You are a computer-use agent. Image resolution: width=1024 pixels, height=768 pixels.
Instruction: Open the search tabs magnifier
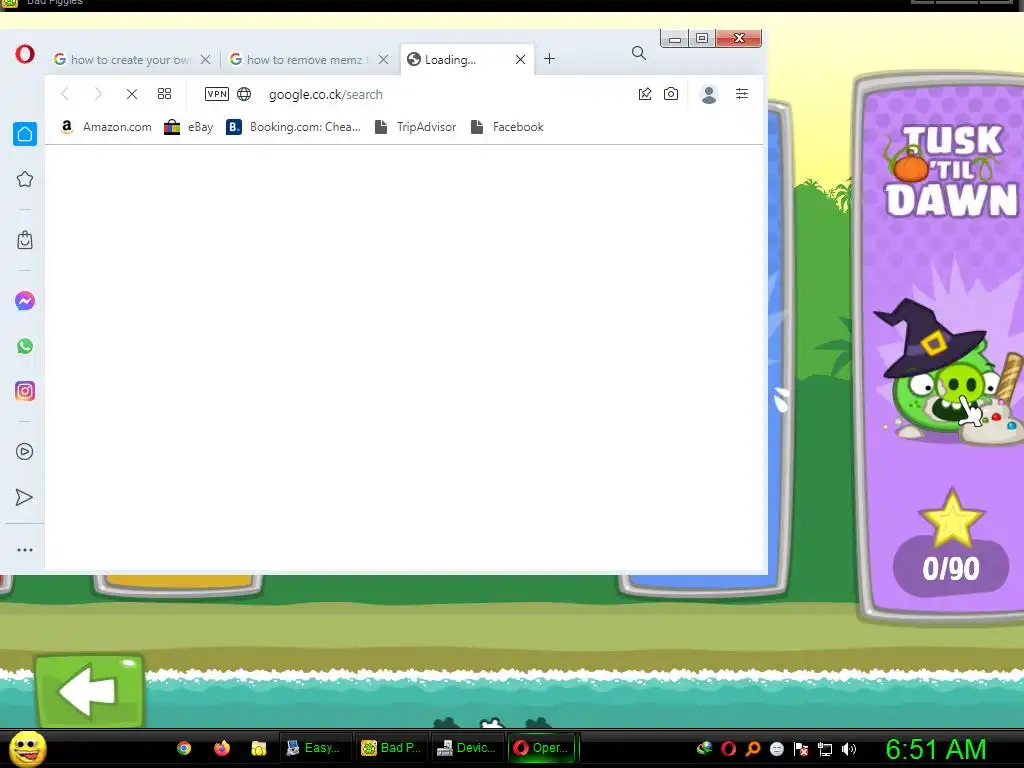click(x=639, y=54)
